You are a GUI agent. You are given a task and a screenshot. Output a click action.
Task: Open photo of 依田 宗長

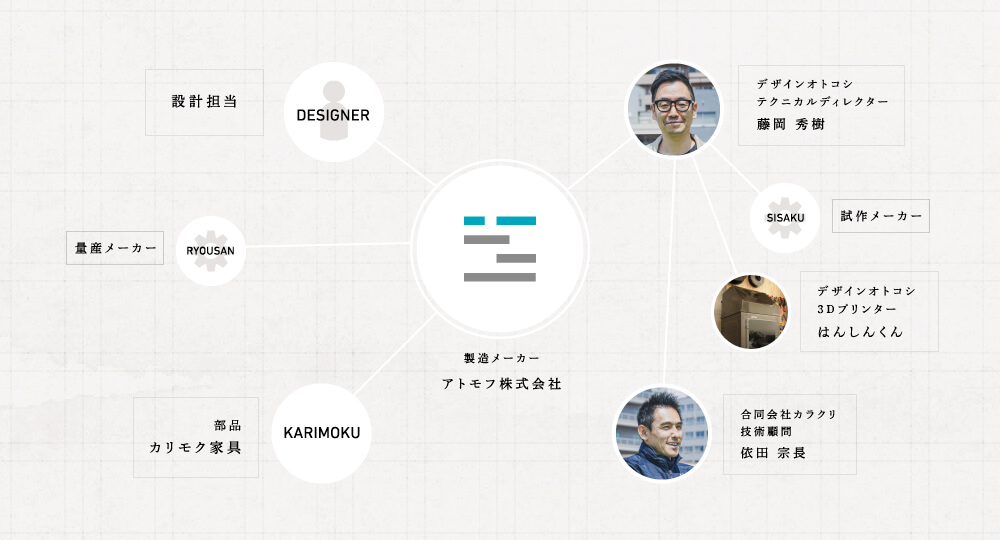(662, 433)
